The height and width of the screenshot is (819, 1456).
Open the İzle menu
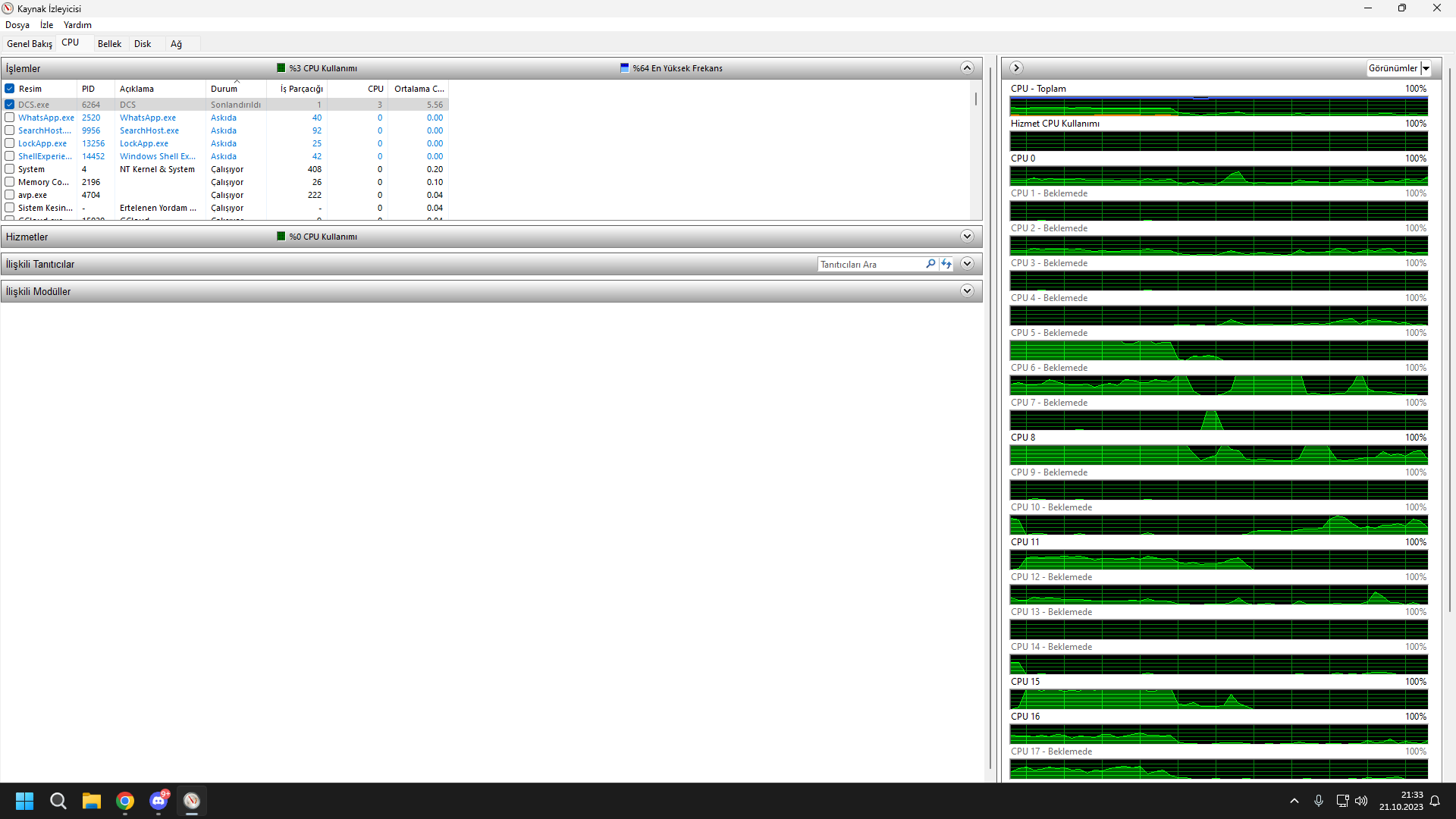(47, 25)
